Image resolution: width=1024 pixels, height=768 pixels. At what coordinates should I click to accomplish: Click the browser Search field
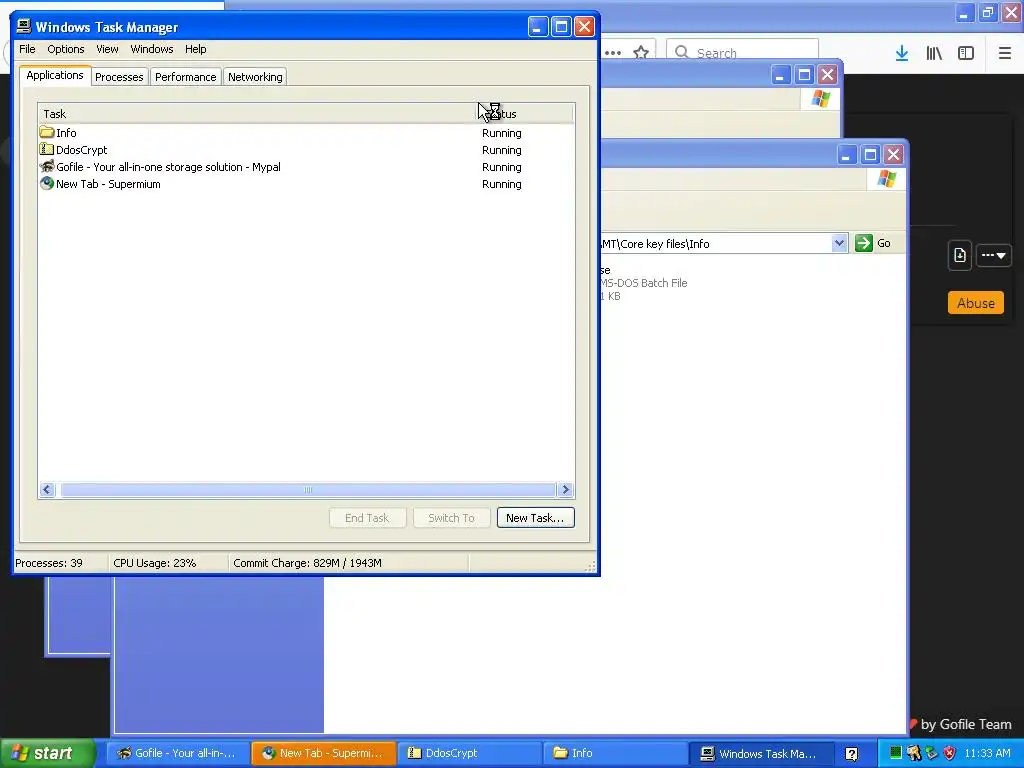click(x=743, y=52)
